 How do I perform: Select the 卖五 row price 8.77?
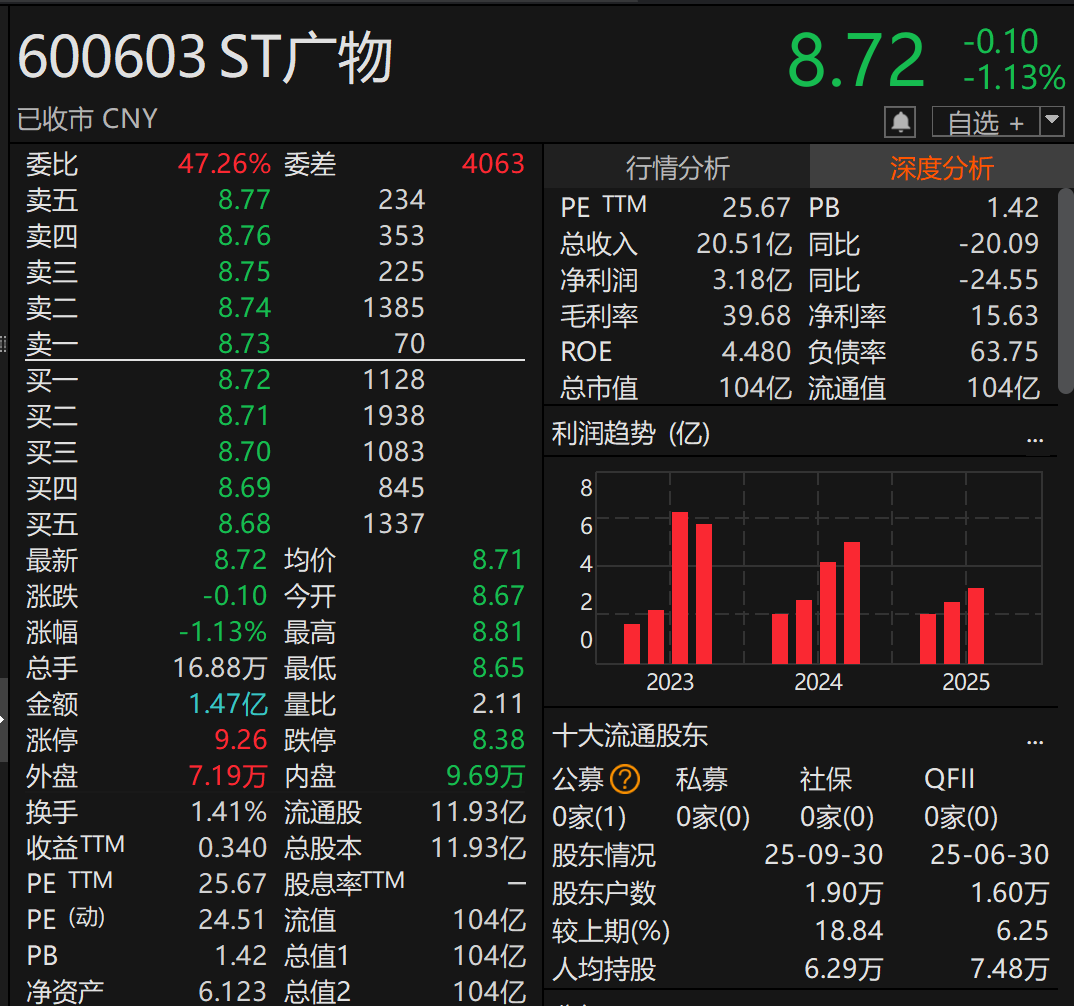(245, 200)
